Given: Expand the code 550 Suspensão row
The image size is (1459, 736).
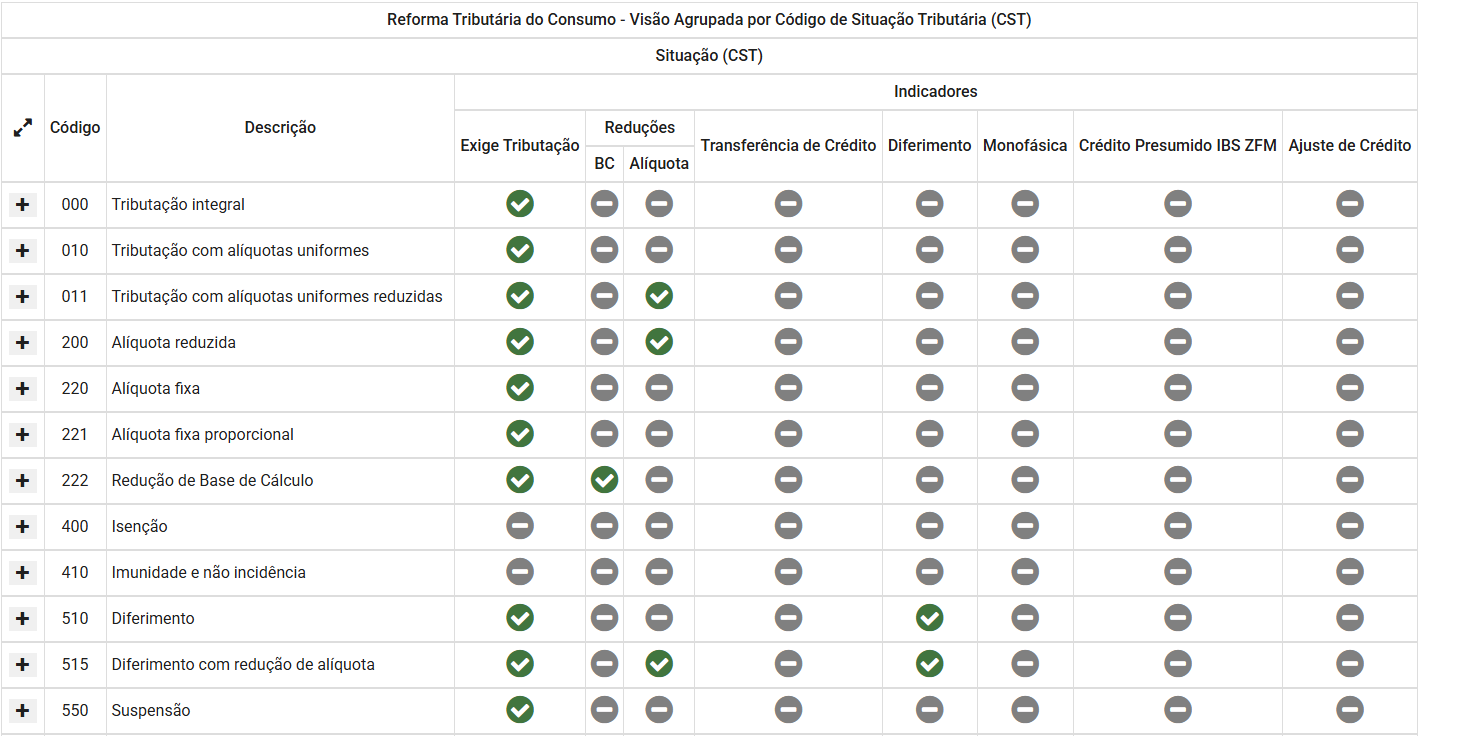Looking at the screenshot, I should coord(22,710).
